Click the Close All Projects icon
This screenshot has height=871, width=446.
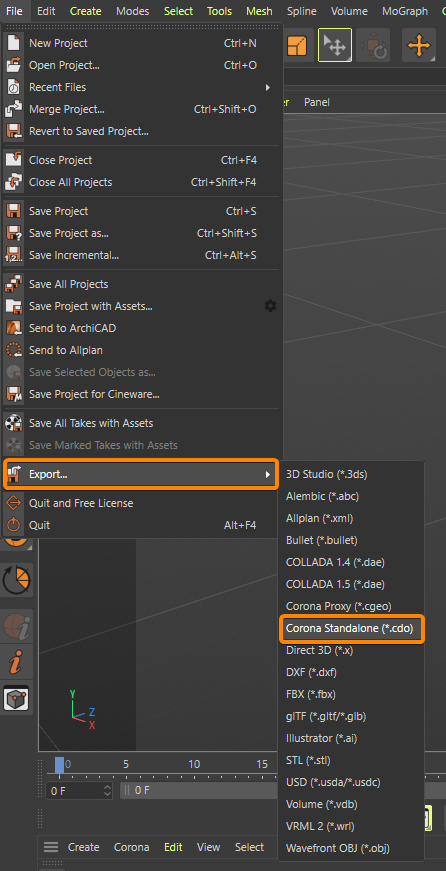(13, 182)
